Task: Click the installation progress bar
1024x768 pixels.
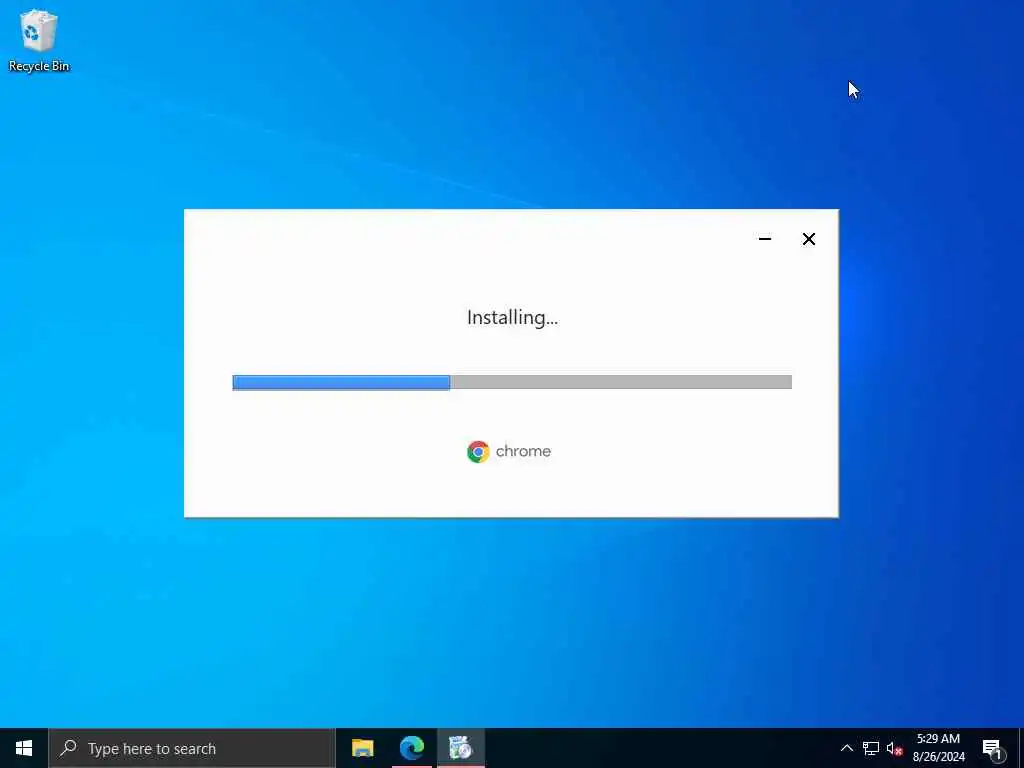Action: 512,382
